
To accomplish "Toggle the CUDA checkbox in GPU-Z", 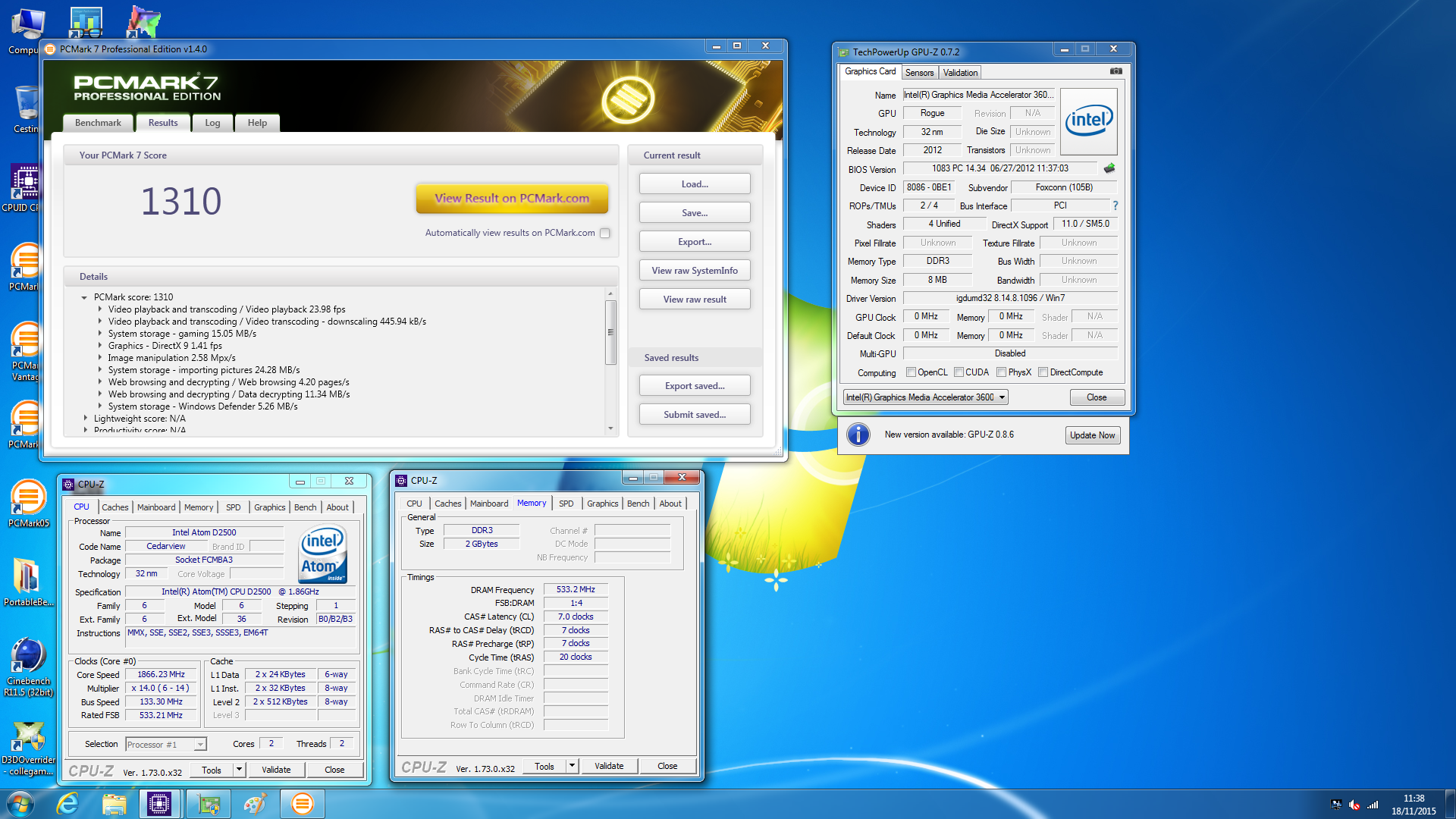I will point(959,372).
